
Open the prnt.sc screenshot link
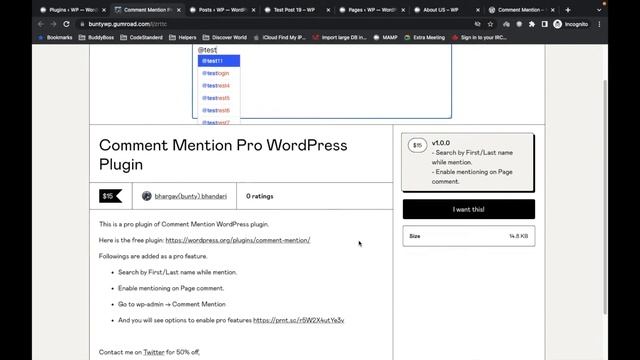click(298, 320)
